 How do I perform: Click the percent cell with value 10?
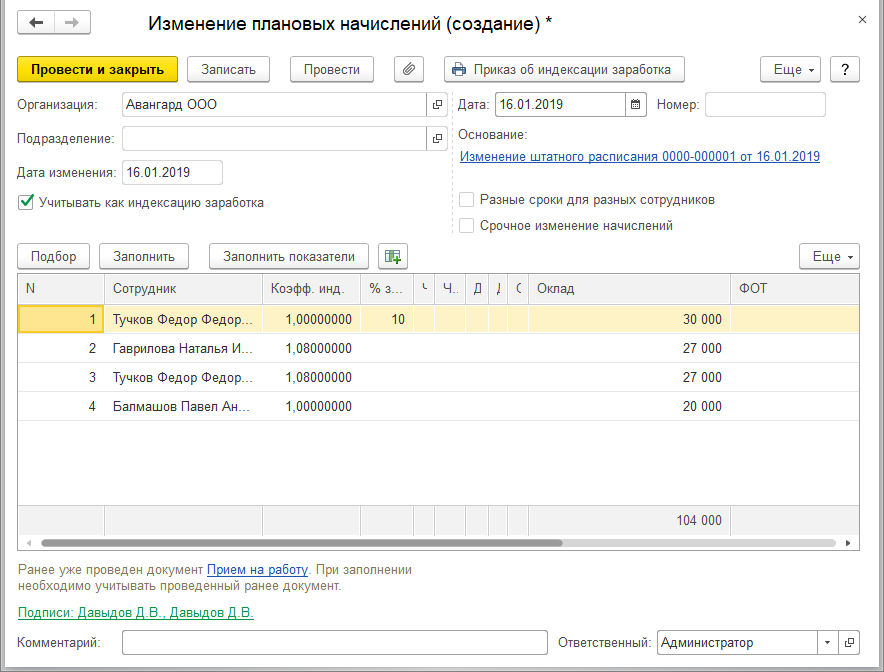click(387, 319)
